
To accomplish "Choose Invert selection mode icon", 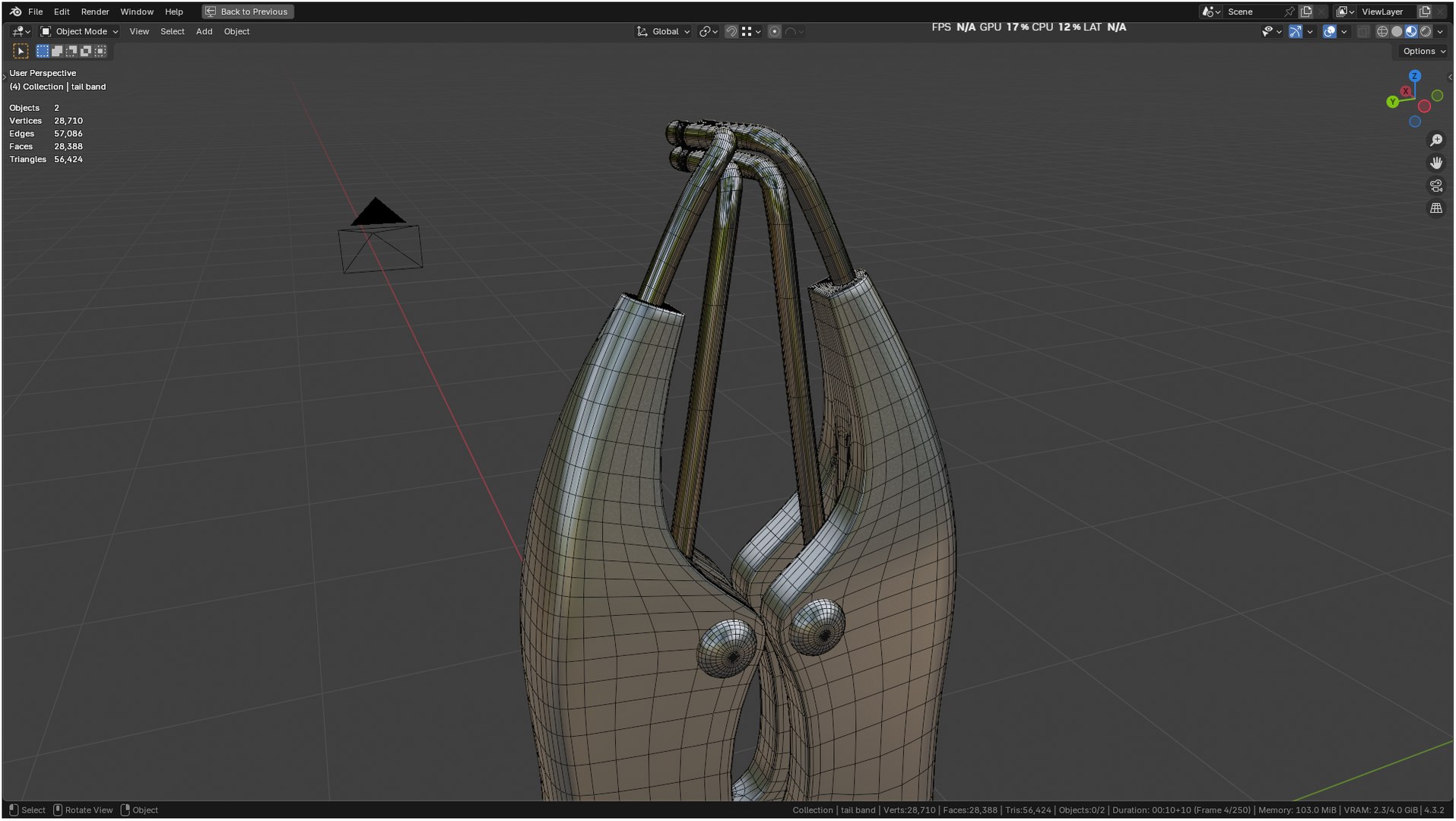I will (x=86, y=51).
